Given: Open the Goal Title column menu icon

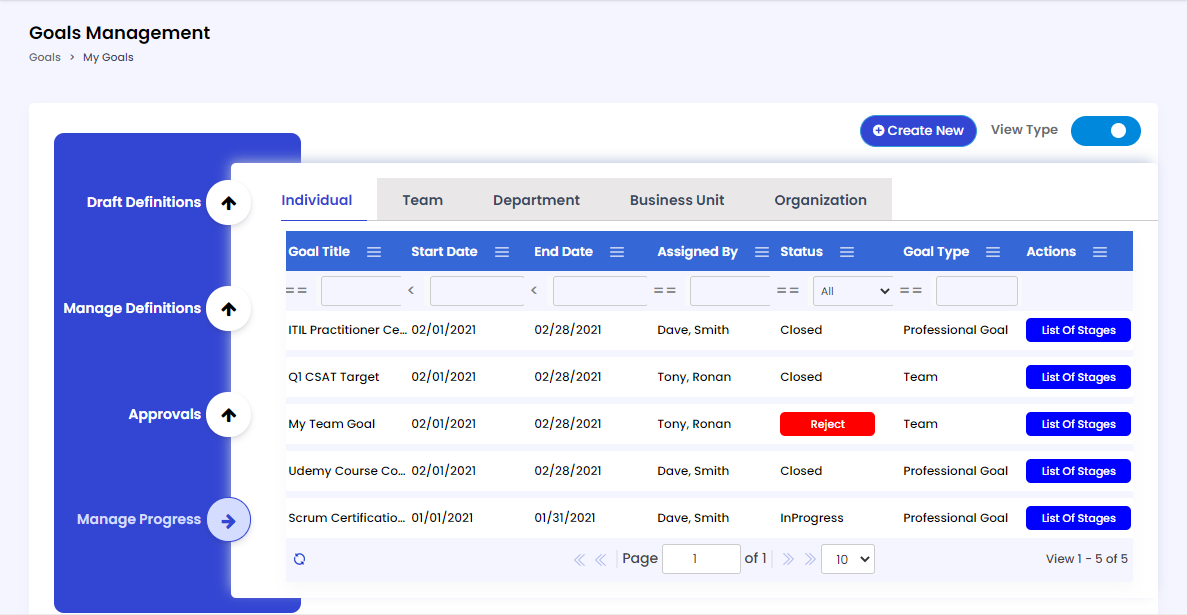Looking at the screenshot, I should tap(374, 252).
